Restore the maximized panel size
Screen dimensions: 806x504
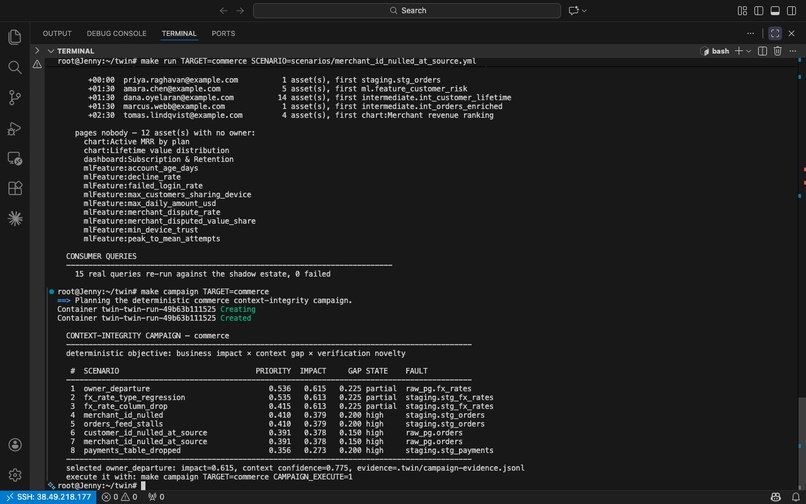tap(775, 33)
